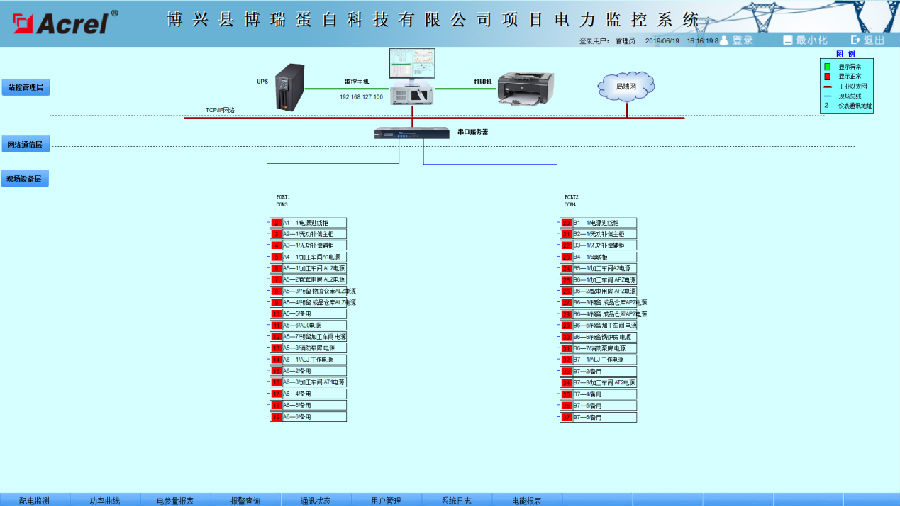This screenshot has height=506, width=900.
Task: Open the 电参量报表 tab
Action: pyautogui.click(x=175, y=500)
